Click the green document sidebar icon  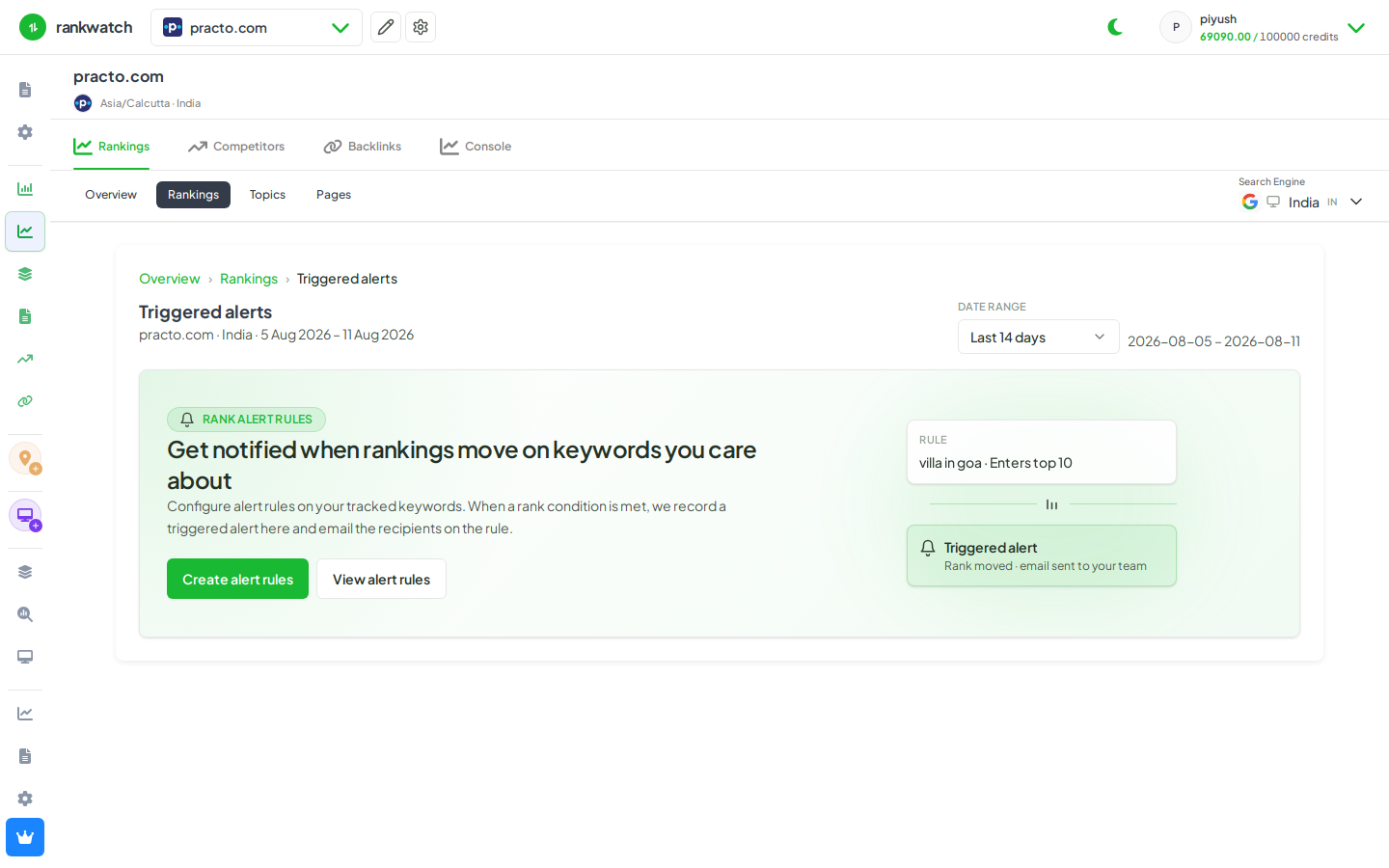(25, 316)
